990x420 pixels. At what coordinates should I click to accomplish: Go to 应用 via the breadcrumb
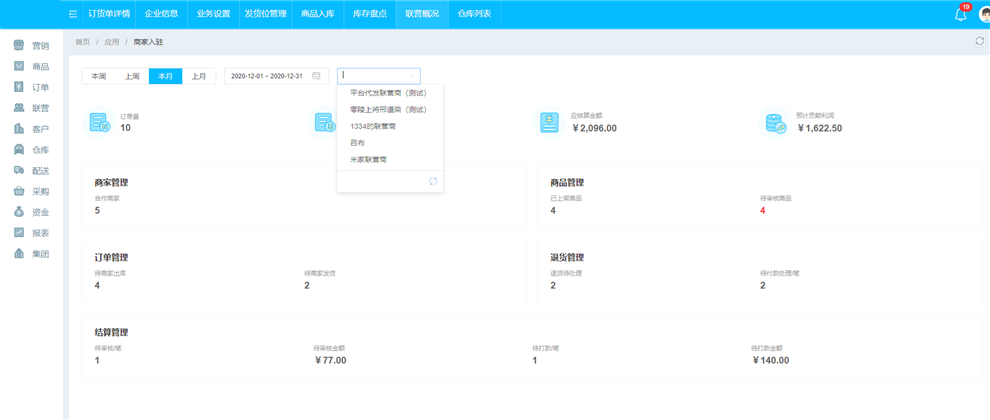[111, 42]
